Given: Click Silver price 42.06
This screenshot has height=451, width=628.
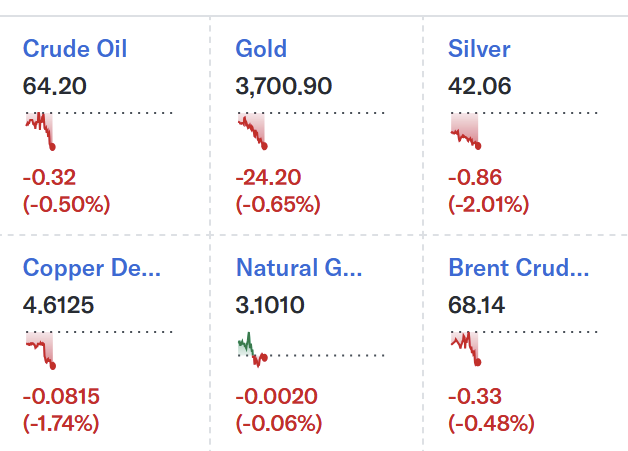Looking at the screenshot, I should [479, 86].
